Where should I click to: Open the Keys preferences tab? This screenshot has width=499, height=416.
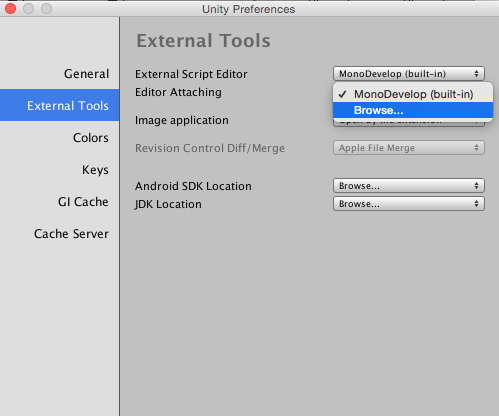coord(95,170)
